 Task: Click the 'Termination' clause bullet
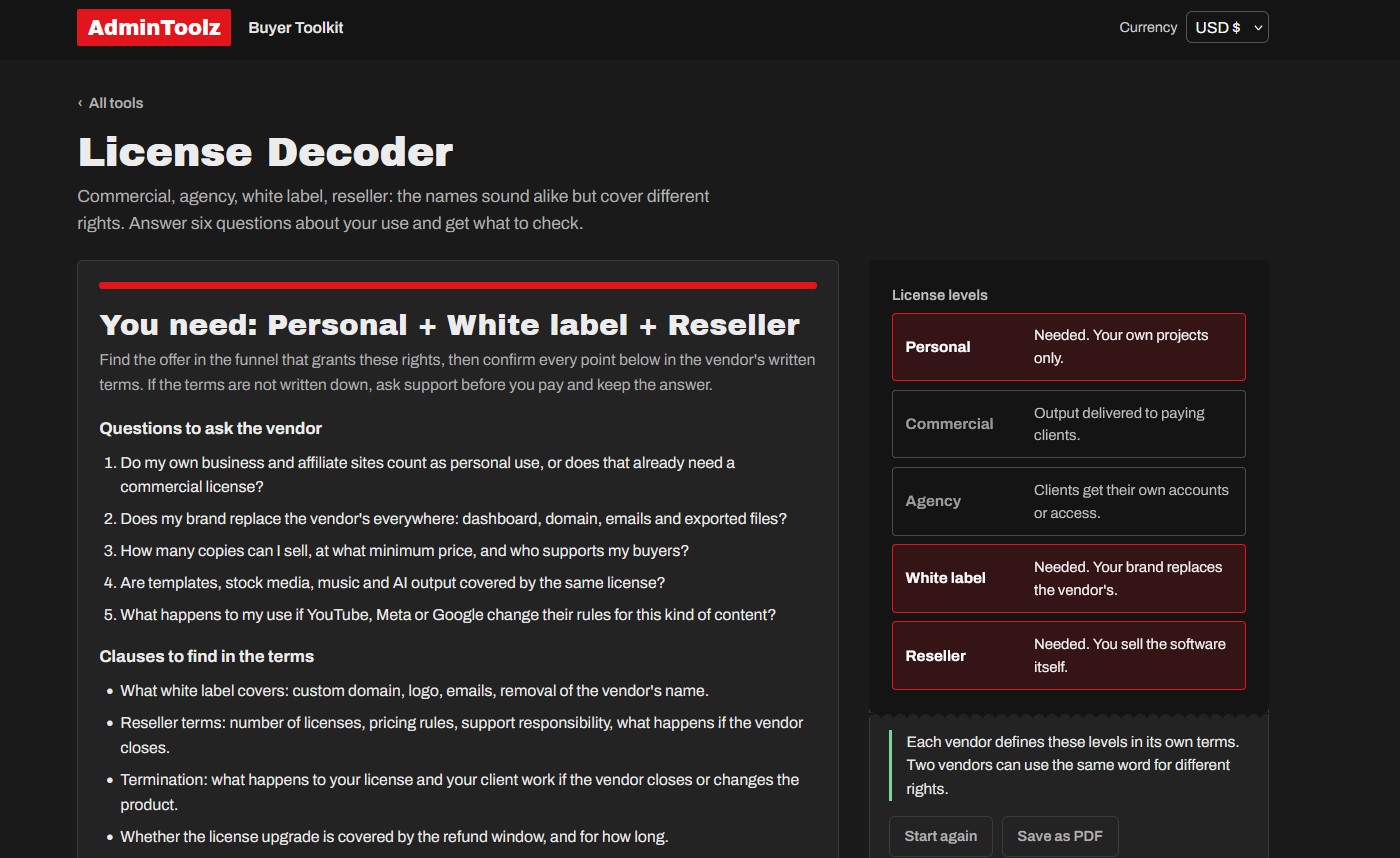pyautogui.click(x=460, y=792)
